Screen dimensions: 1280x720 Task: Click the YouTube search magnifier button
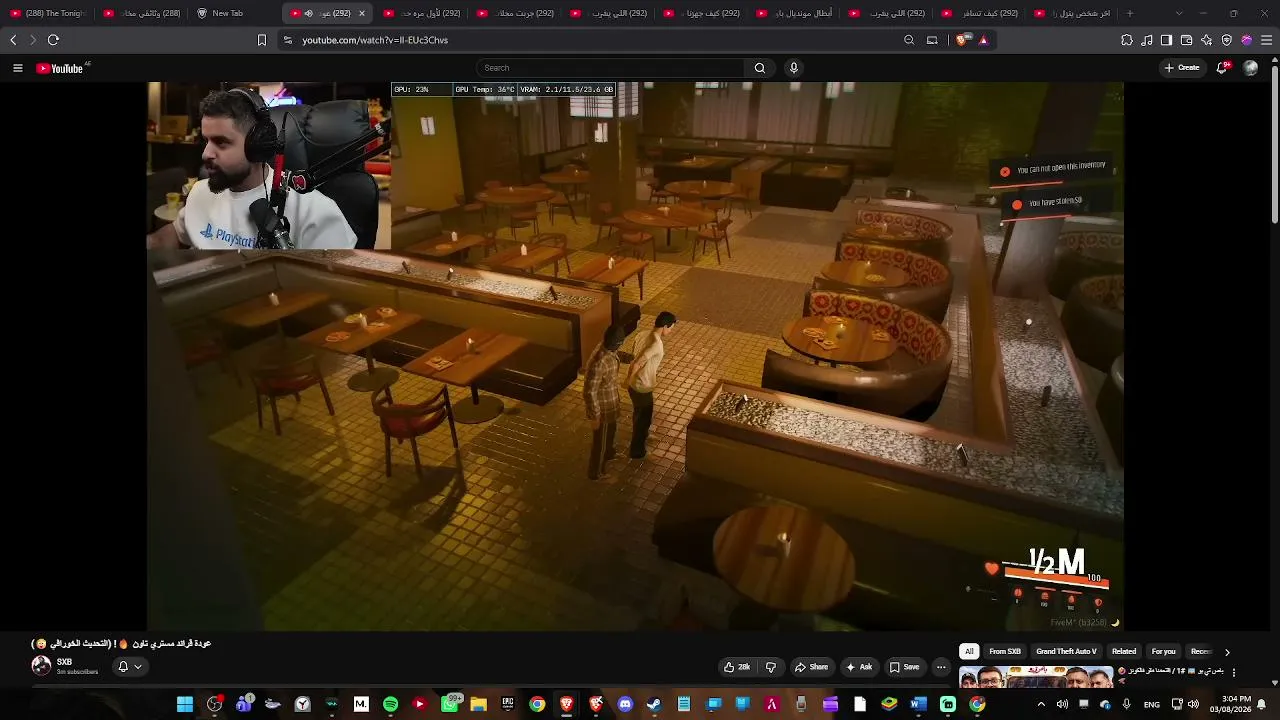click(x=760, y=68)
